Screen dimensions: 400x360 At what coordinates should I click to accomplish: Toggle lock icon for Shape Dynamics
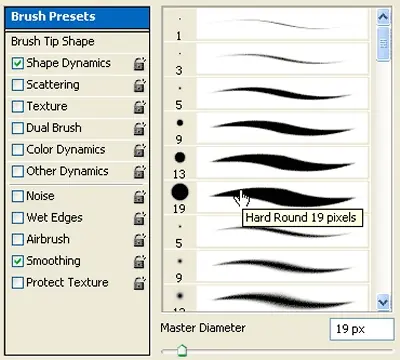(140, 63)
